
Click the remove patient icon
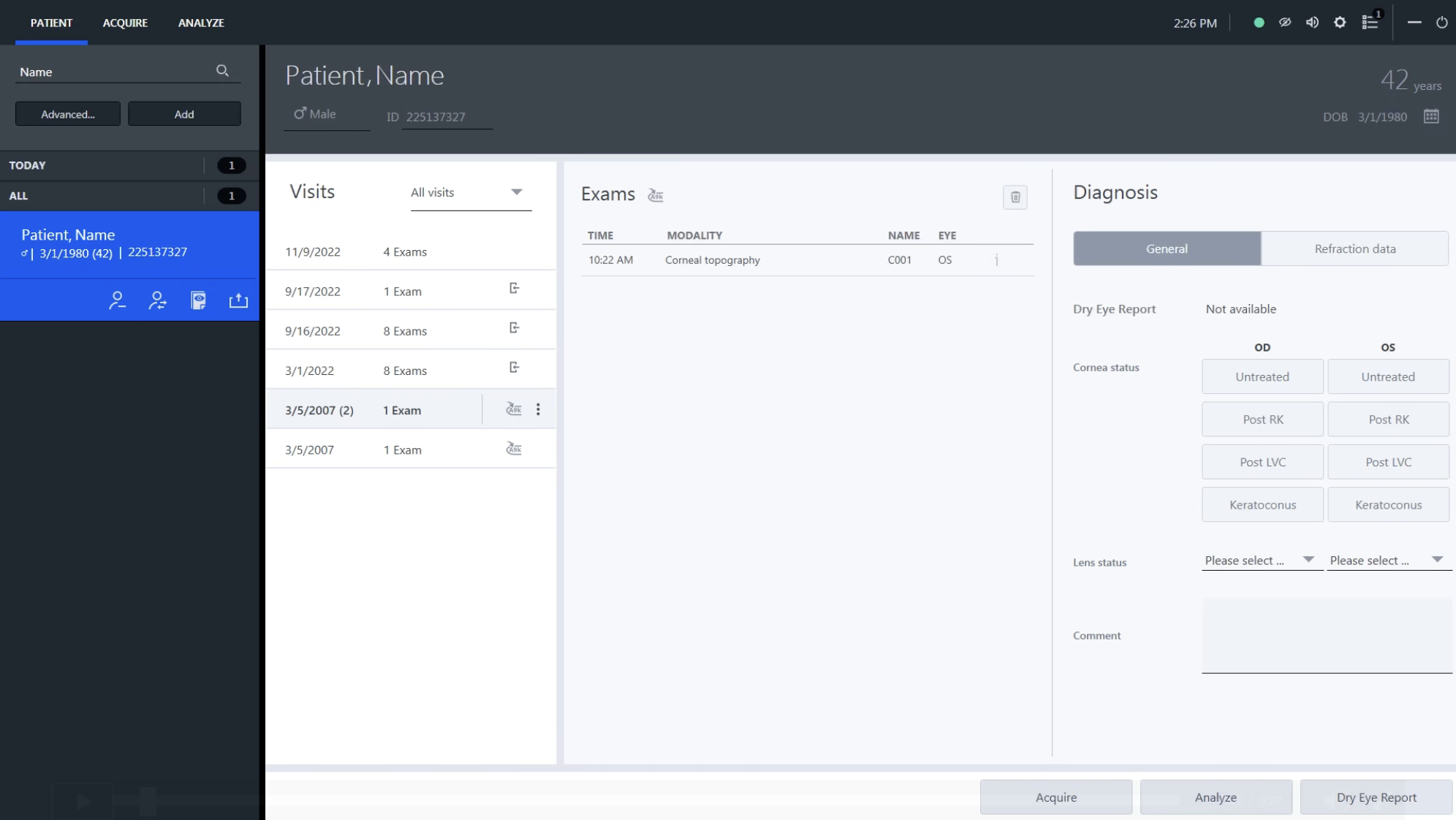click(117, 300)
